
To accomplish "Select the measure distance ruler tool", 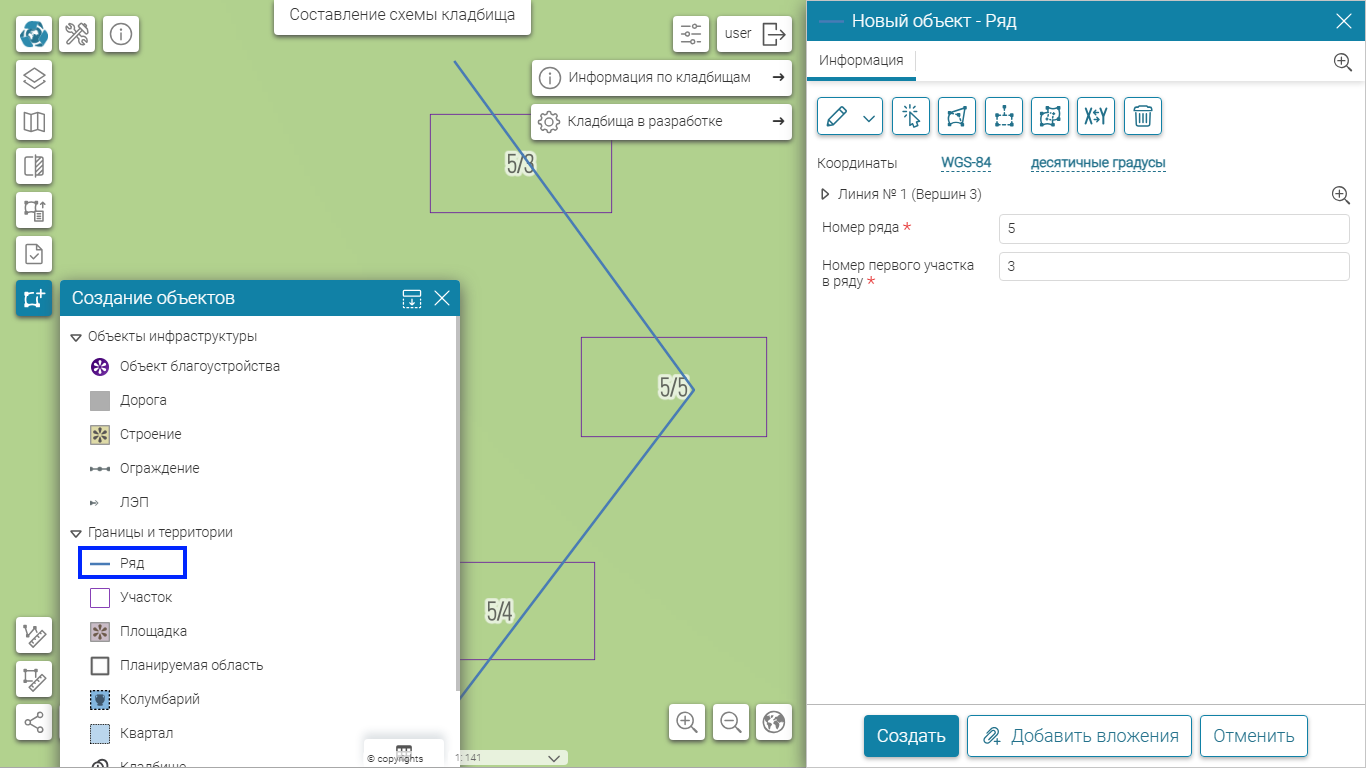I will tap(34, 635).
